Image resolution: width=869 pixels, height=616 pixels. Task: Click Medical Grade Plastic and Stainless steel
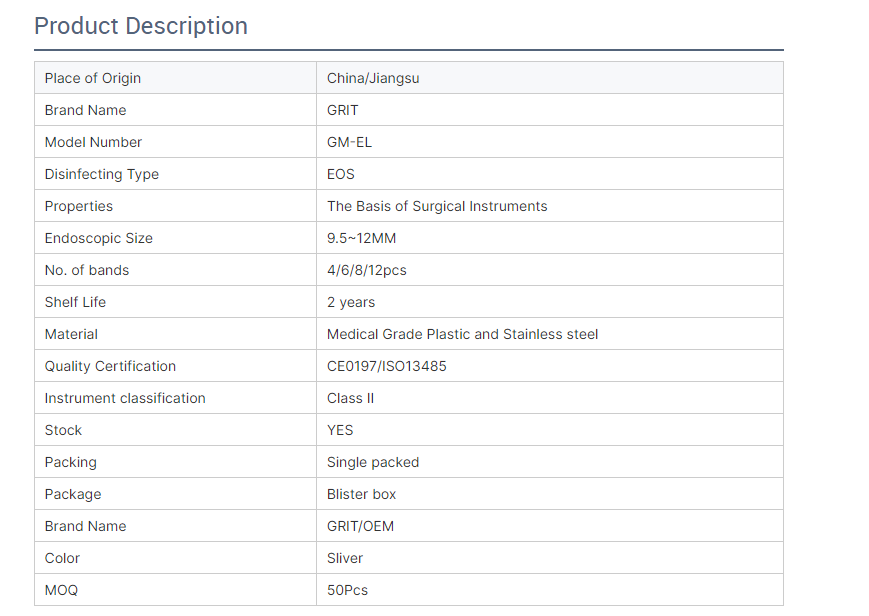462,334
